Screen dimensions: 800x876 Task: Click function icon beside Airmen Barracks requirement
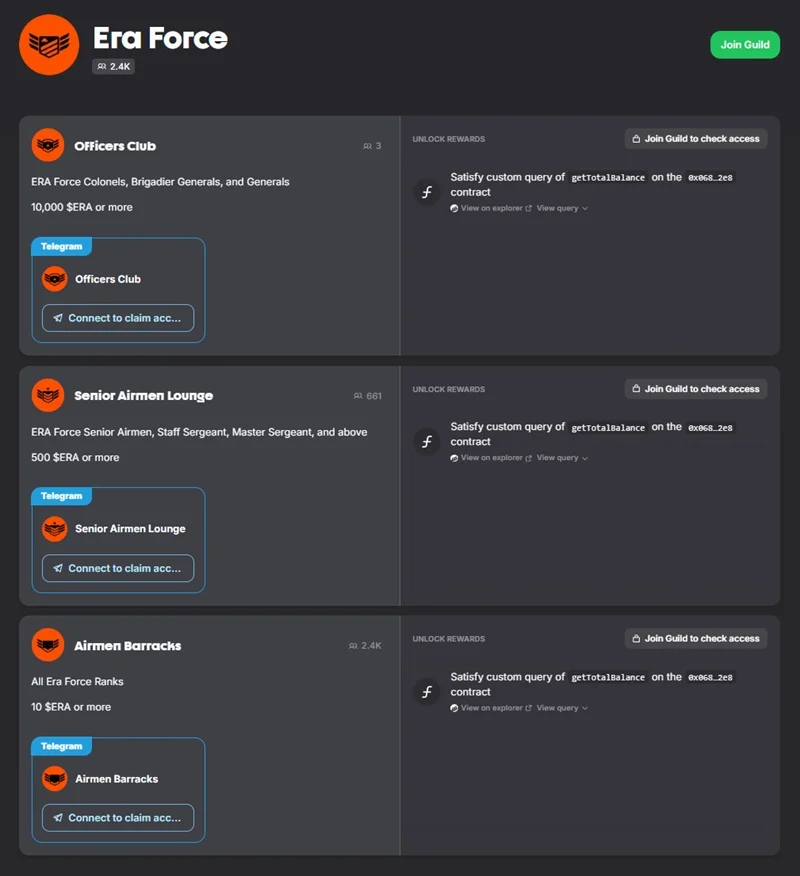tap(427, 692)
